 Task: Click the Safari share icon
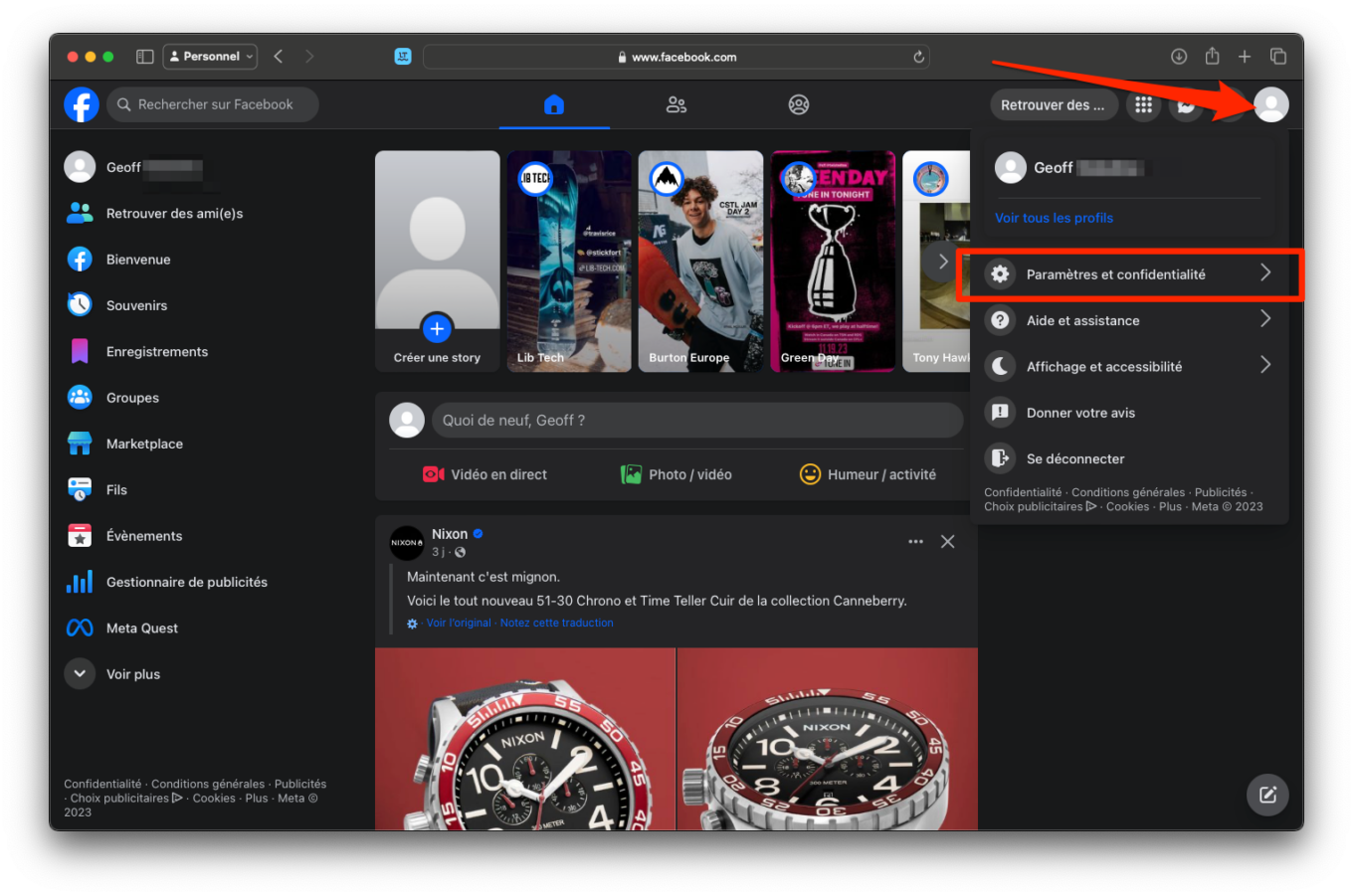click(x=1212, y=56)
